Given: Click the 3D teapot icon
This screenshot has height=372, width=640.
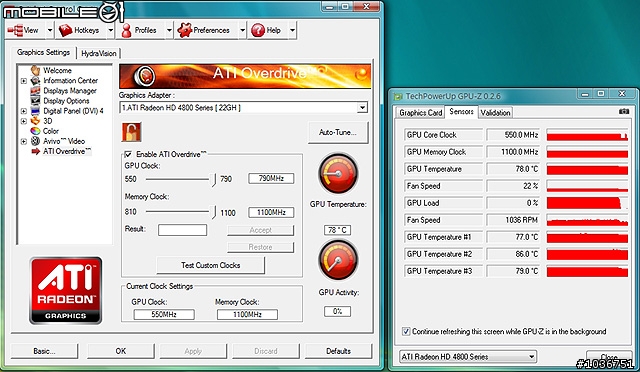Looking at the screenshot, I should pyautogui.click(x=36, y=121).
